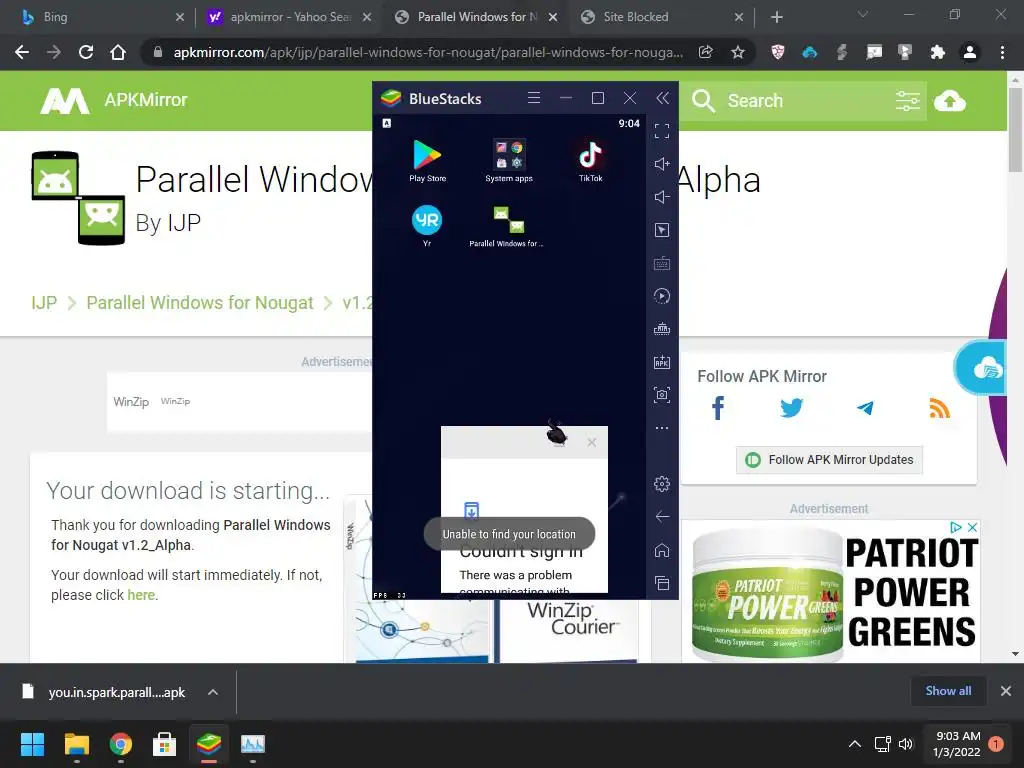The height and width of the screenshot is (768, 1024).
Task: Switch to the apkmirror Yahoo Search tab
Action: click(289, 17)
